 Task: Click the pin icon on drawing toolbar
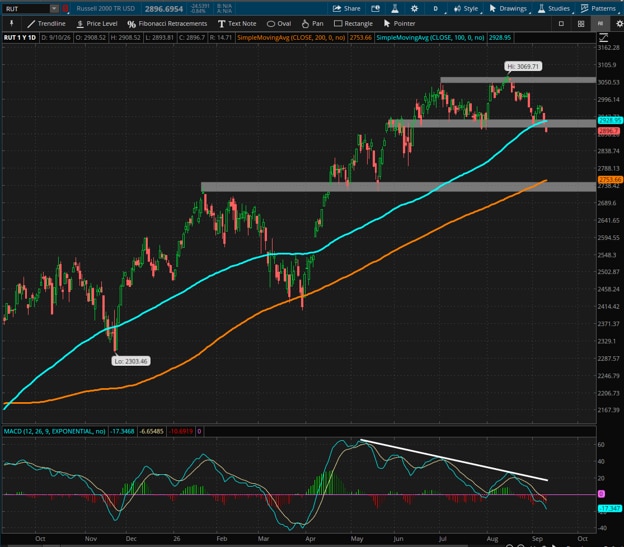coord(12,23)
